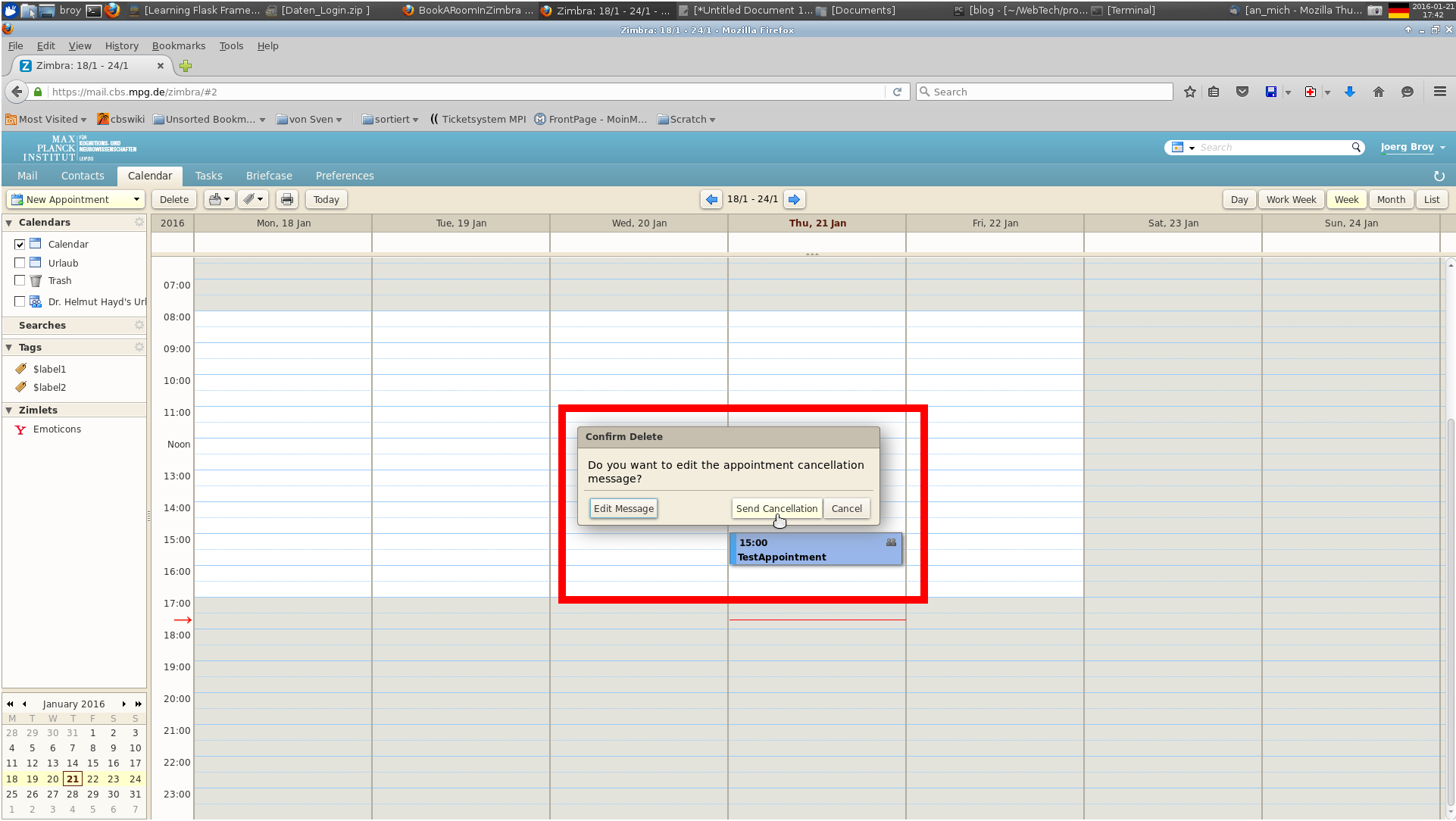
Task: Toggle Trash calendar visibility
Action: click(20, 280)
